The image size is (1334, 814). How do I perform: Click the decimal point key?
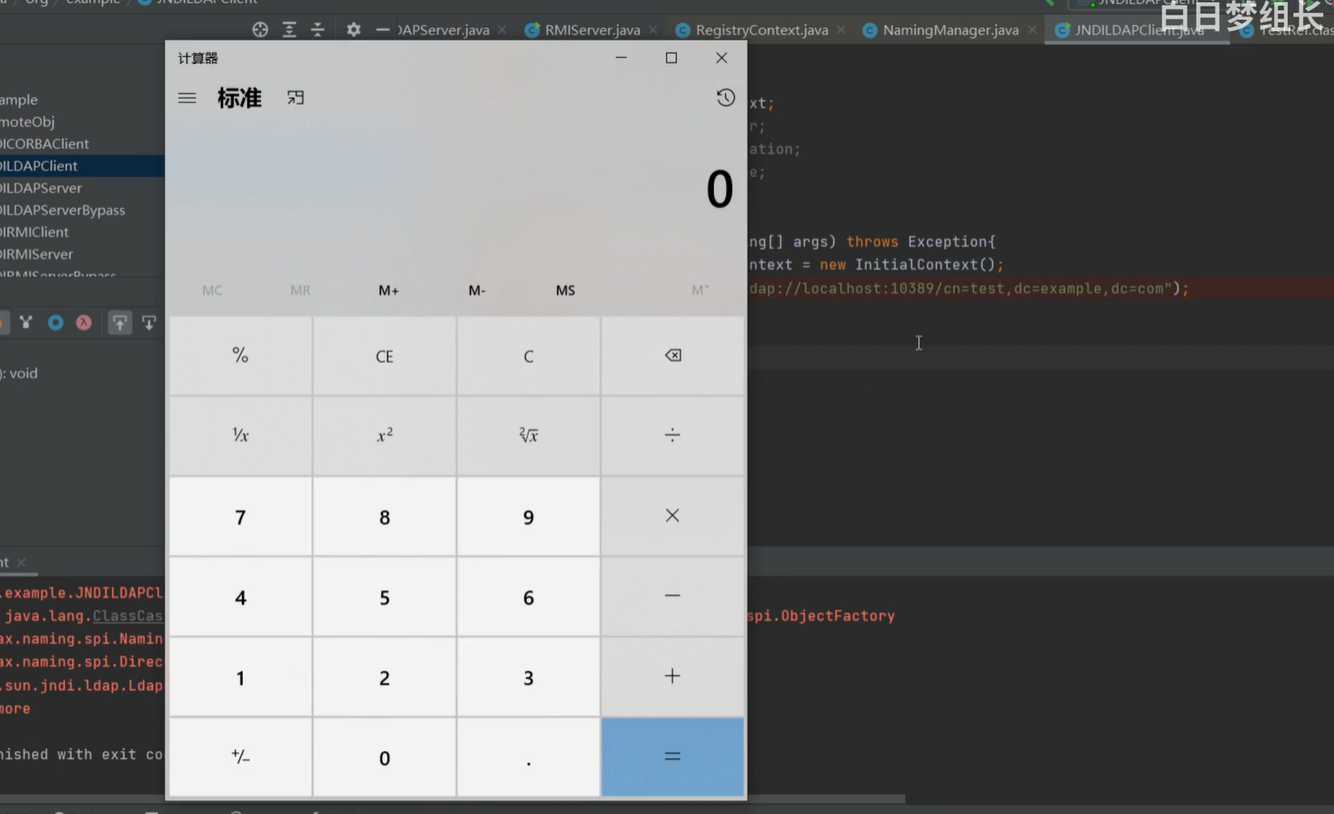click(x=529, y=758)
